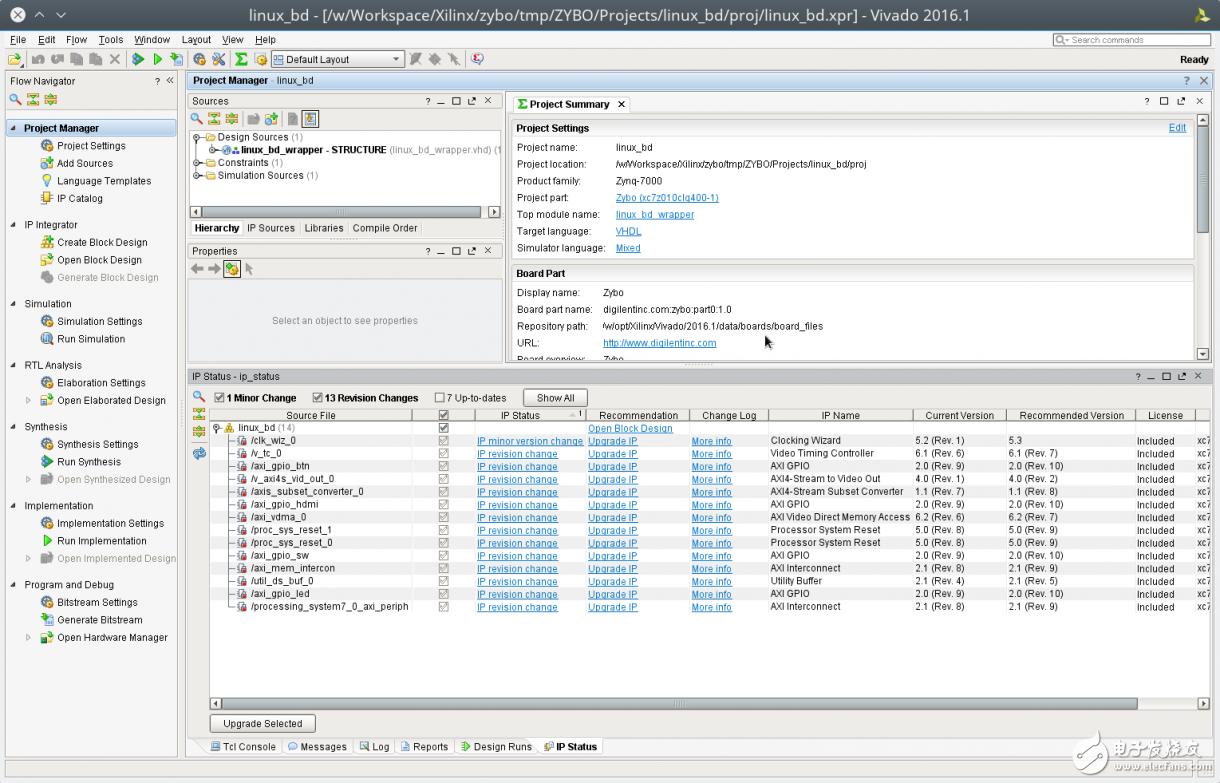
Task: Enable the 7 Up-to-dates checkbox
Action: (439, 398)
